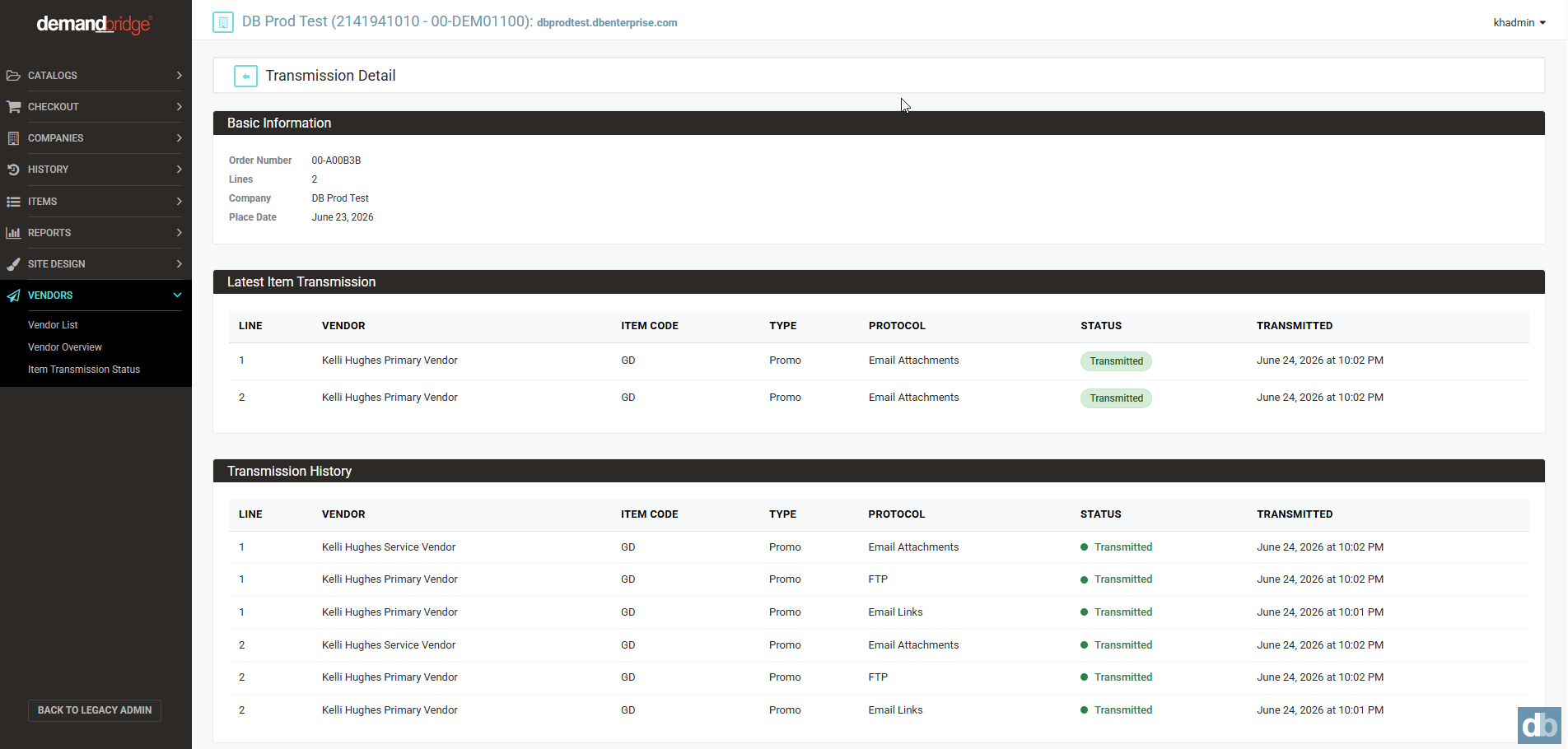Click line 1 vendor in Latest Item Transmission

click(x=390, y=361)
